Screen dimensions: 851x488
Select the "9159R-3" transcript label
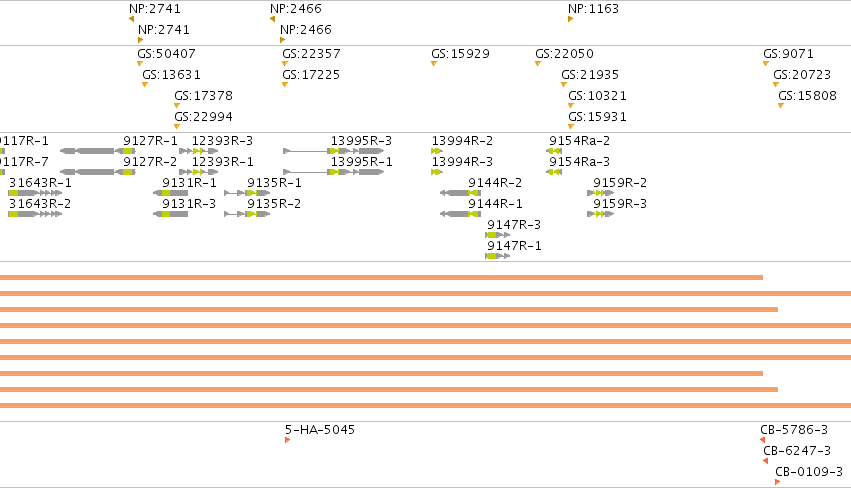pyautogui.click(x=620, y=204)
